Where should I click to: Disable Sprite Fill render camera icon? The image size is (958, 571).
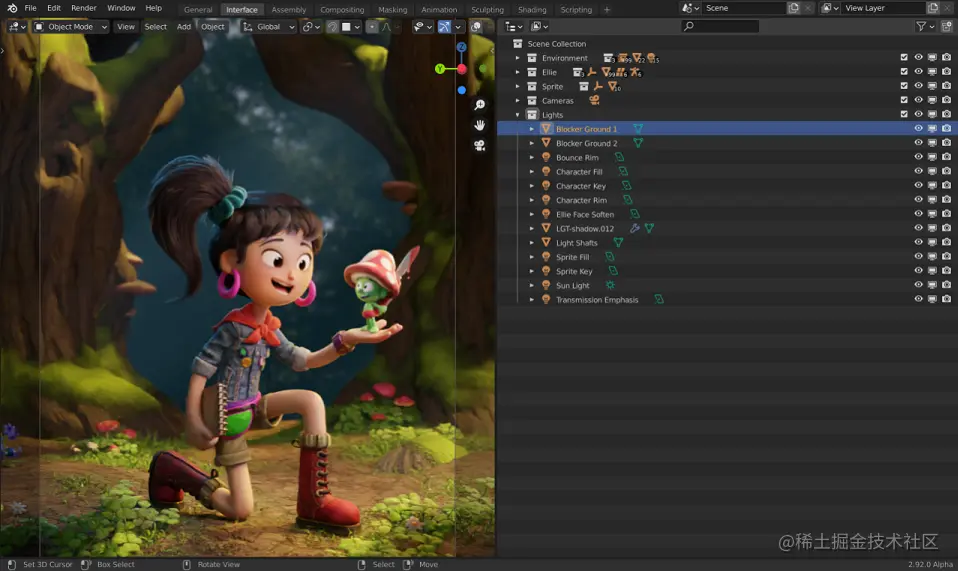(x=946, y=256)
